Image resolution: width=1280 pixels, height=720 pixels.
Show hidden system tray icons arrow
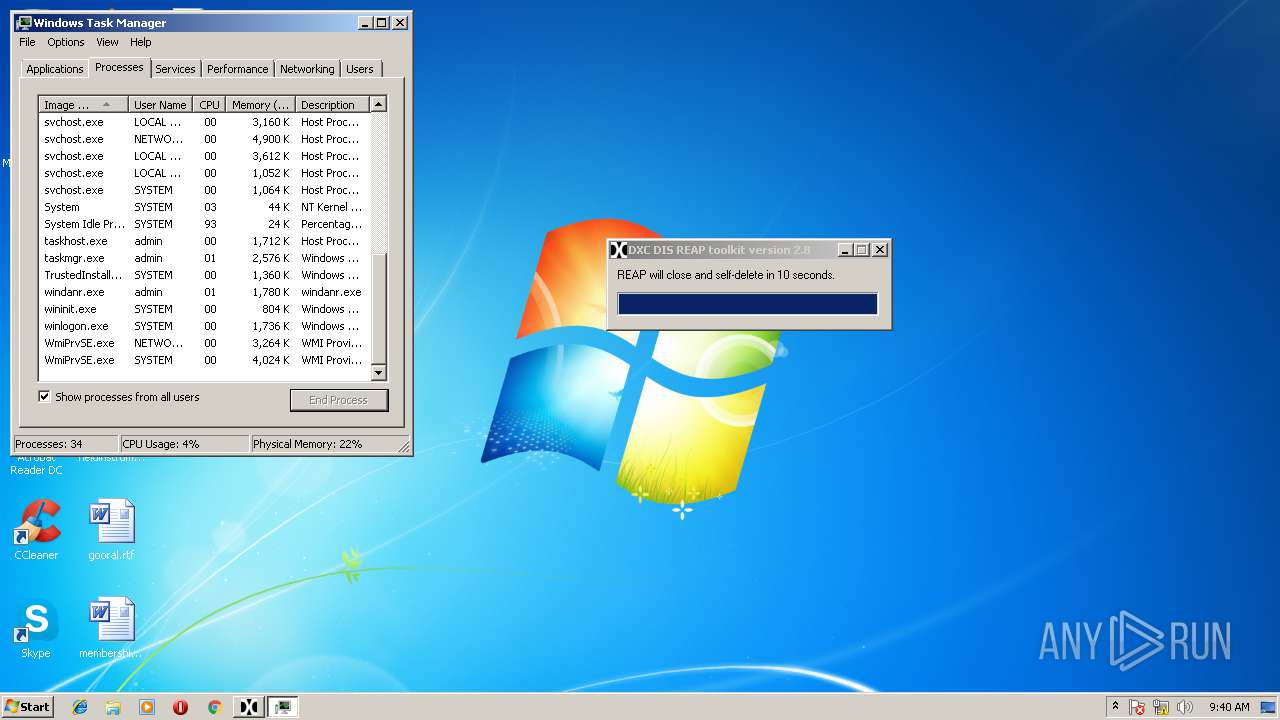point(1115,707)
